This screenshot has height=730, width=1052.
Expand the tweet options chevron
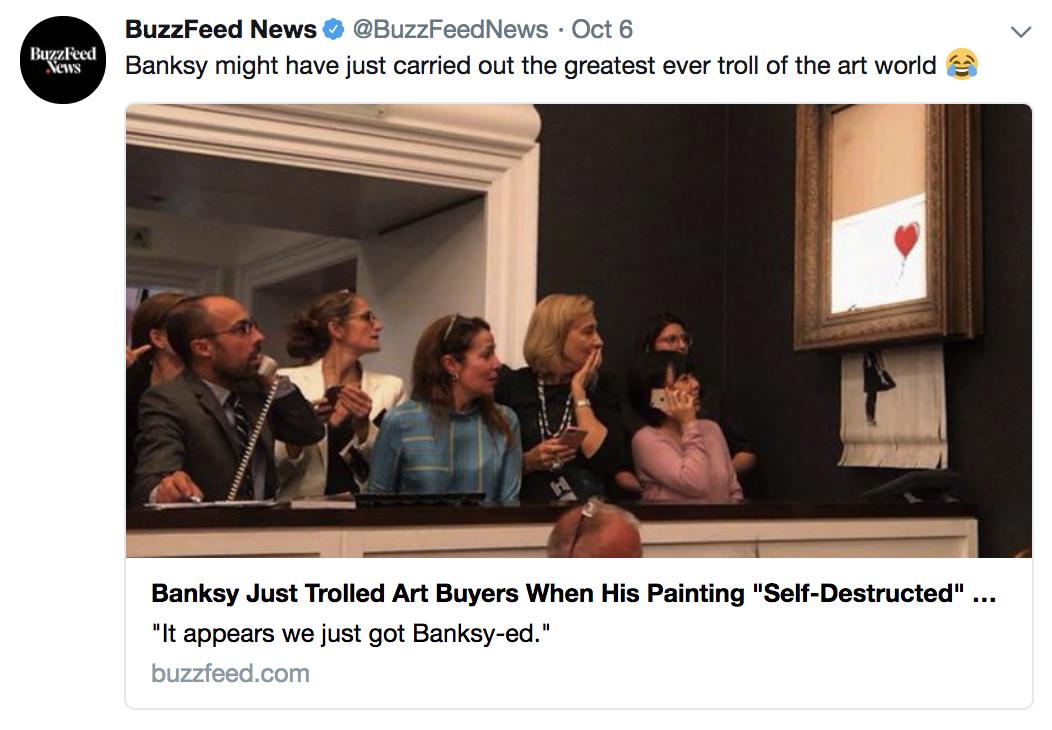1020,32
